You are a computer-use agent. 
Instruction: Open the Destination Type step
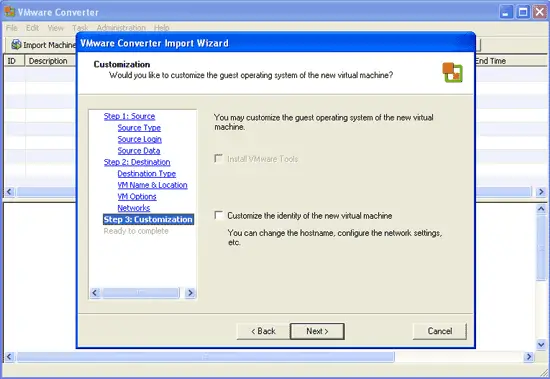(x=147, y=174)
